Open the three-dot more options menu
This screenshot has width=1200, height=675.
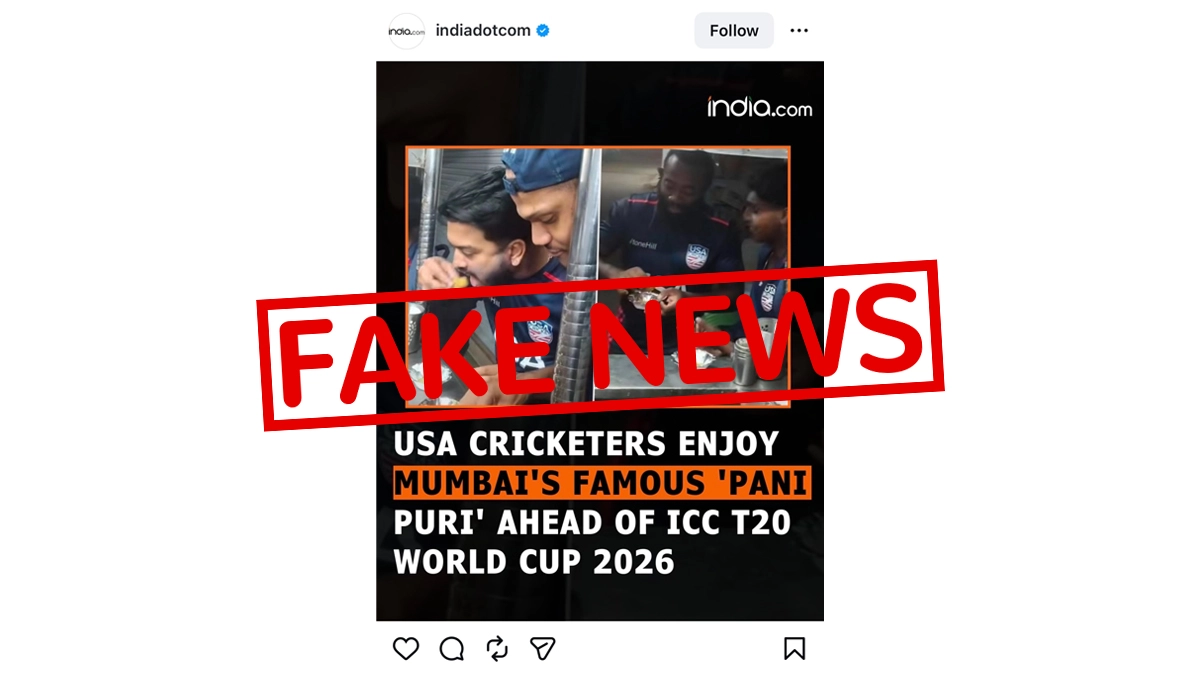click(799, 31)
